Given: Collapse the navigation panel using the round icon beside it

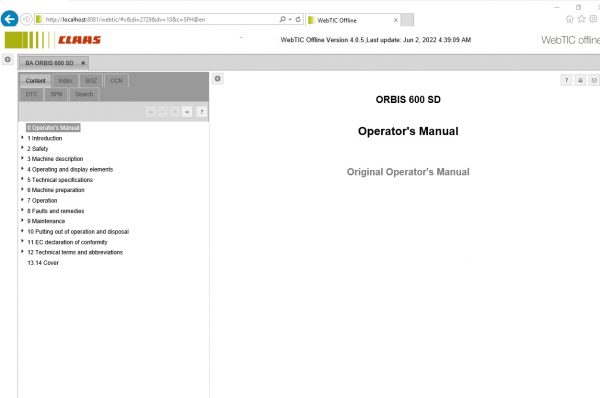Looking at the screenshot, I should click(x=218, y=78).
